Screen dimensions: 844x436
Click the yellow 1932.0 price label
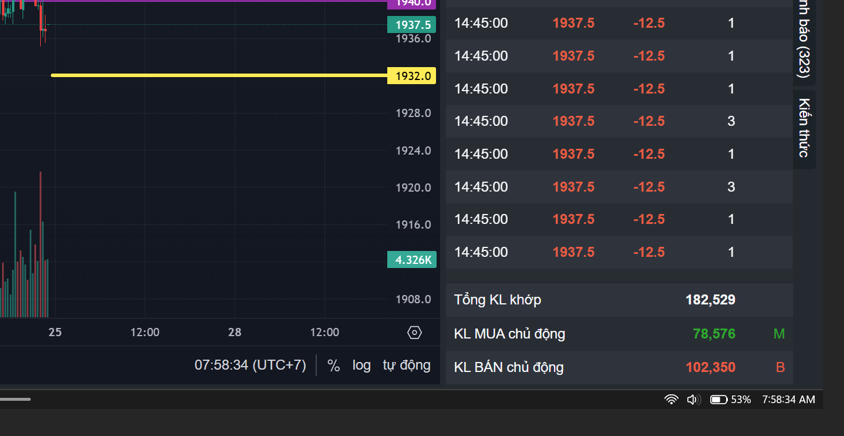(412, 76)
